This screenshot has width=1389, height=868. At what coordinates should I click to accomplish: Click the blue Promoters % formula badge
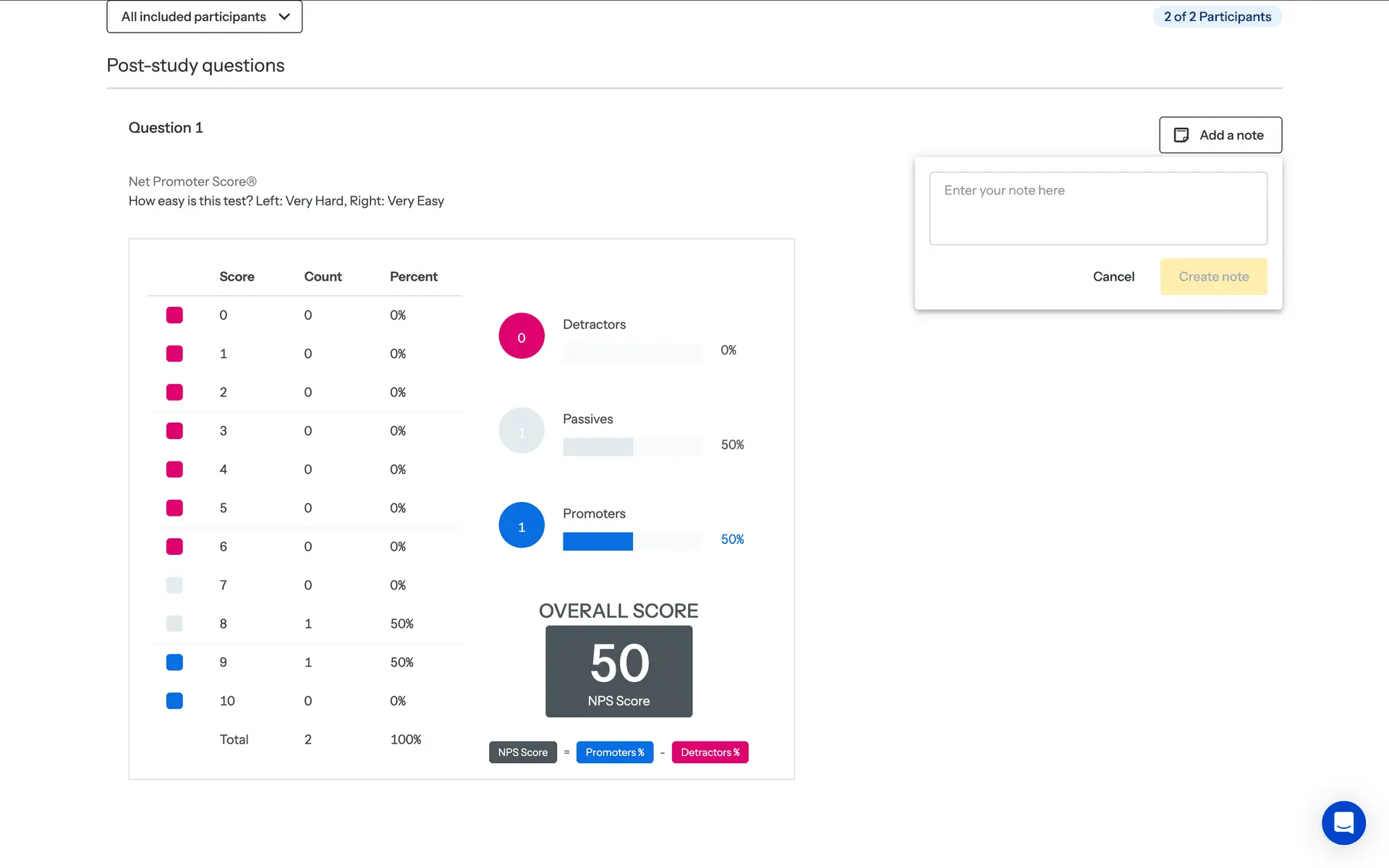614,752
